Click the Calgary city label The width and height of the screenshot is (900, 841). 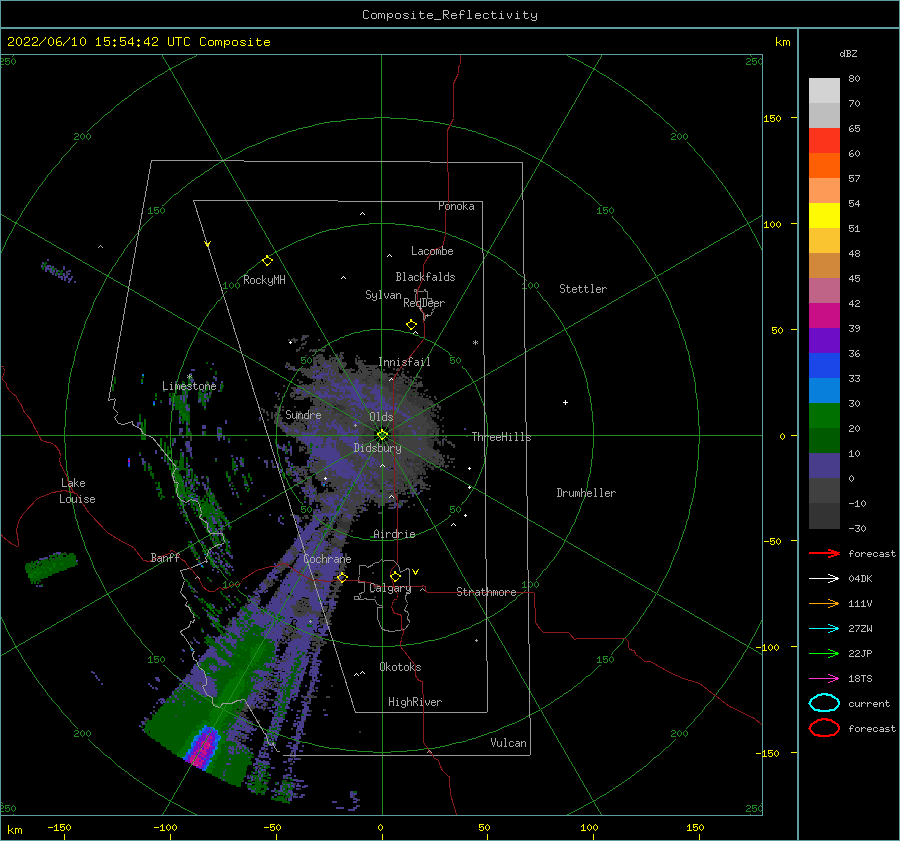click(390, 588)
